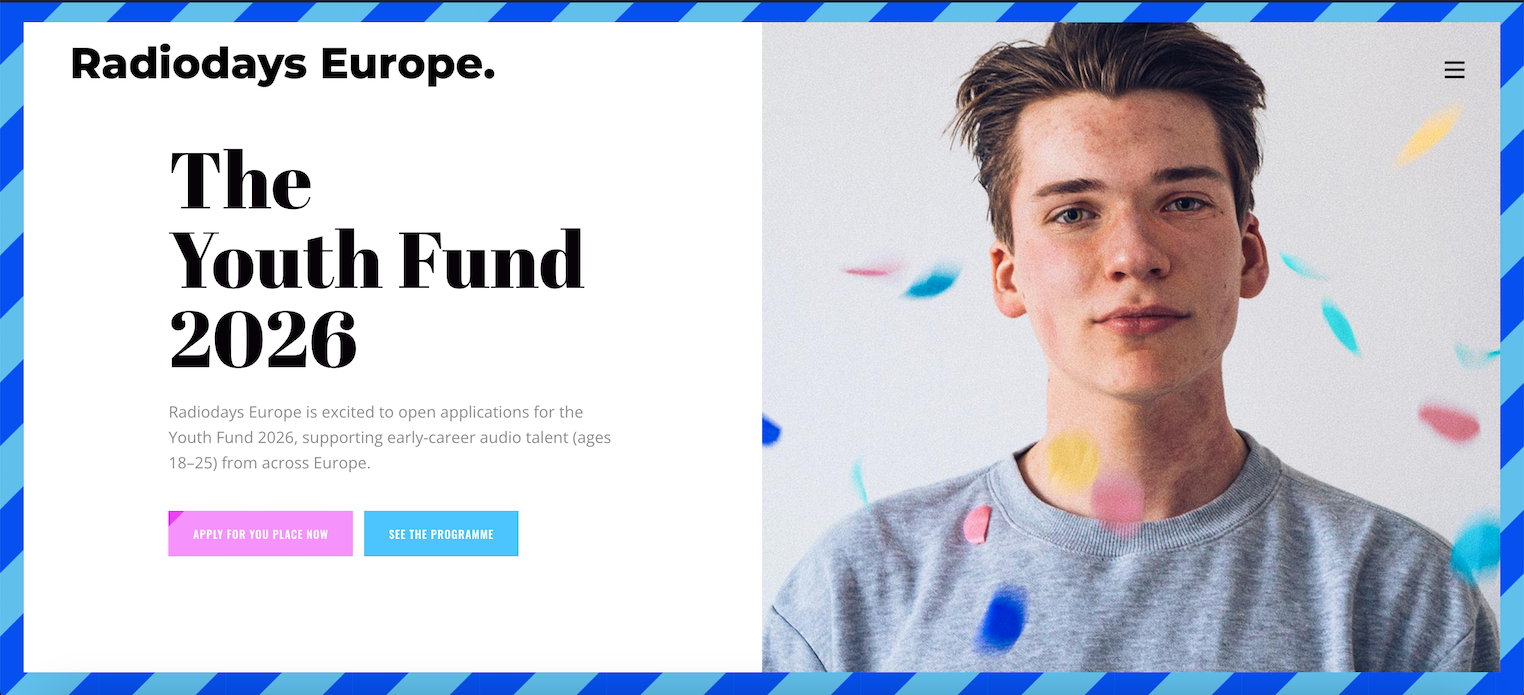The height and width of the screenshot is (695, 1524).
Task: Click the pink confetti at right of photo
Action: click(1449, 423)
